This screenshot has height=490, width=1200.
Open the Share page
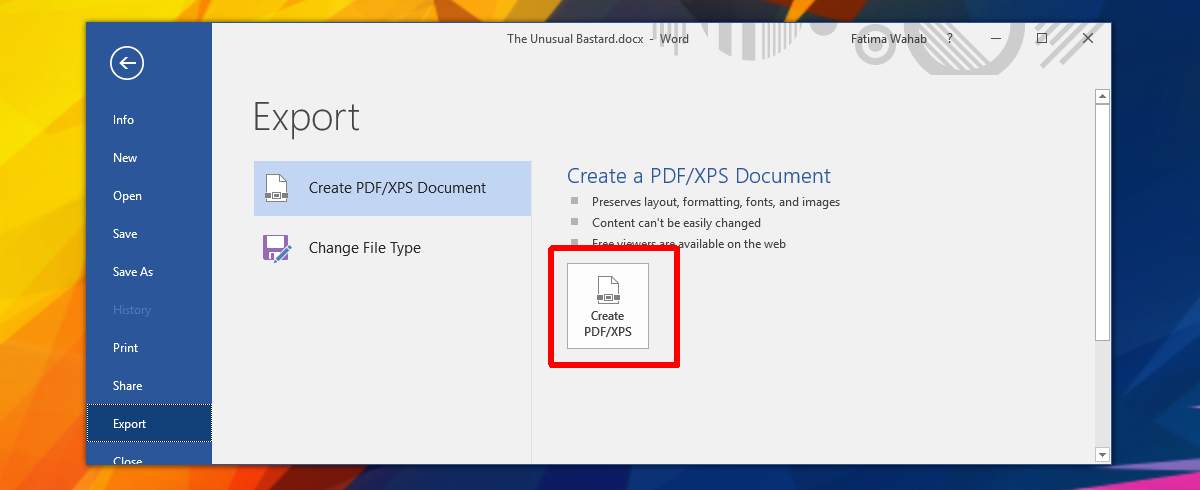(149, 386)
